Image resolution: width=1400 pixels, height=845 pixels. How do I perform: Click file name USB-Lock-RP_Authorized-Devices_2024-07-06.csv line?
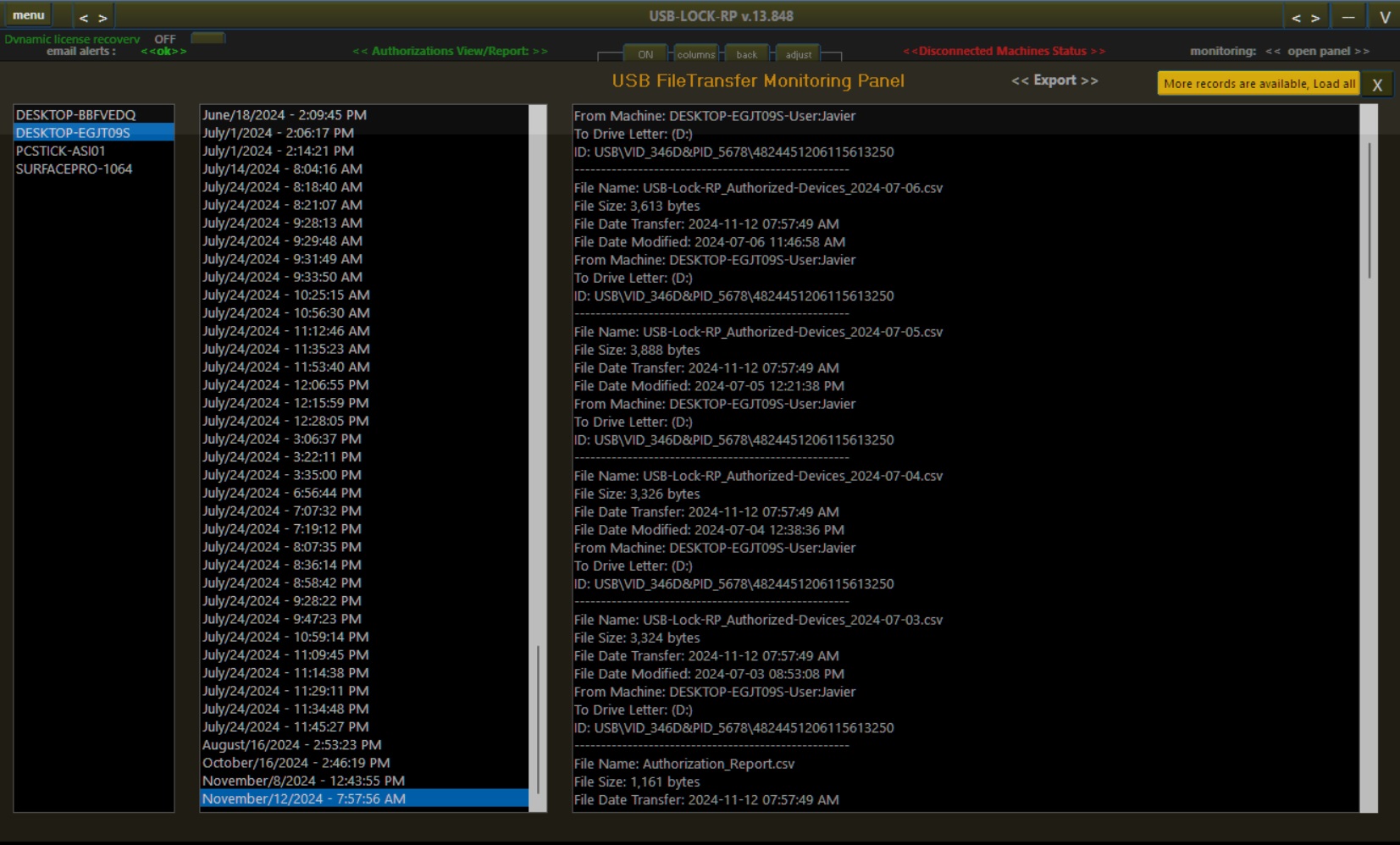[758, 188]
